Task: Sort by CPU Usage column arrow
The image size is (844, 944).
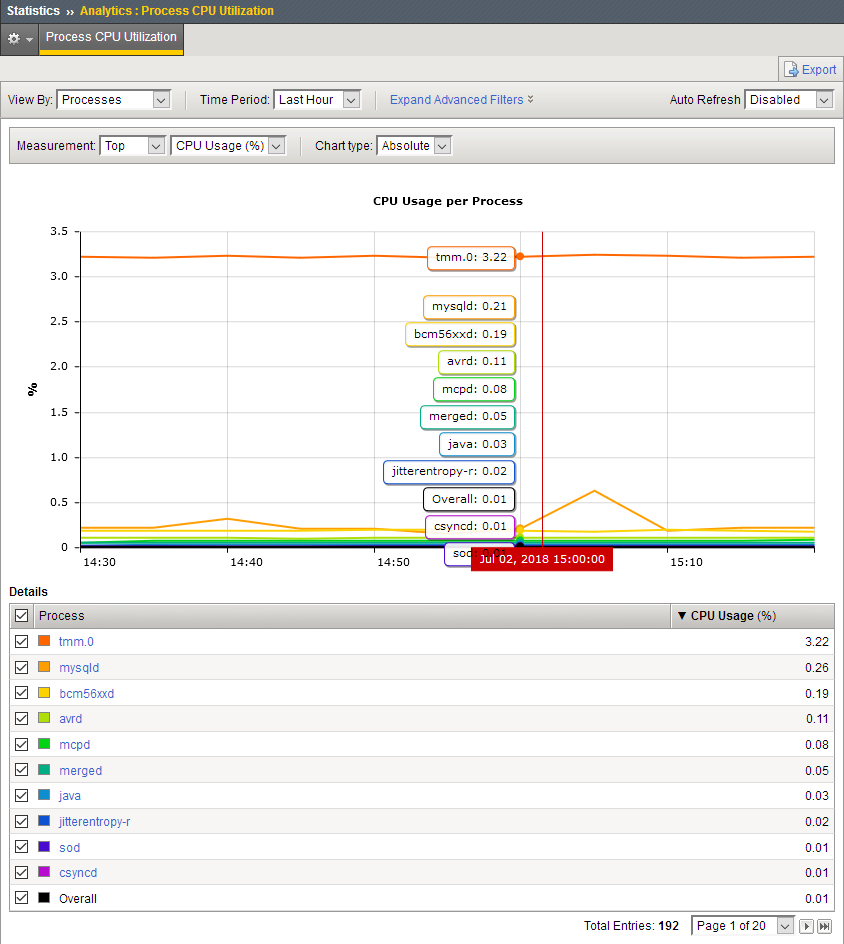Action: [682, 616]
